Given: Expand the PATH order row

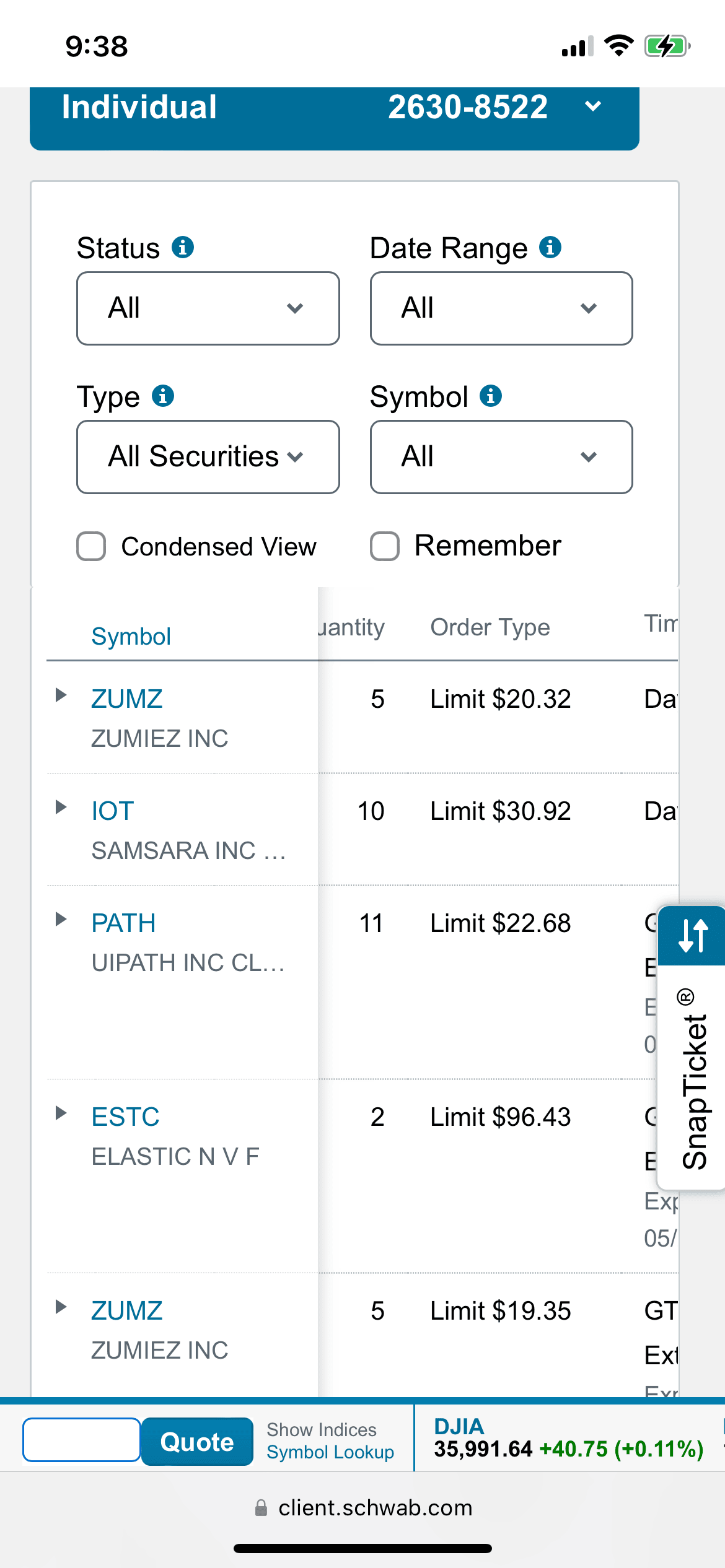Looking at the screenshot, I should 61,919.
